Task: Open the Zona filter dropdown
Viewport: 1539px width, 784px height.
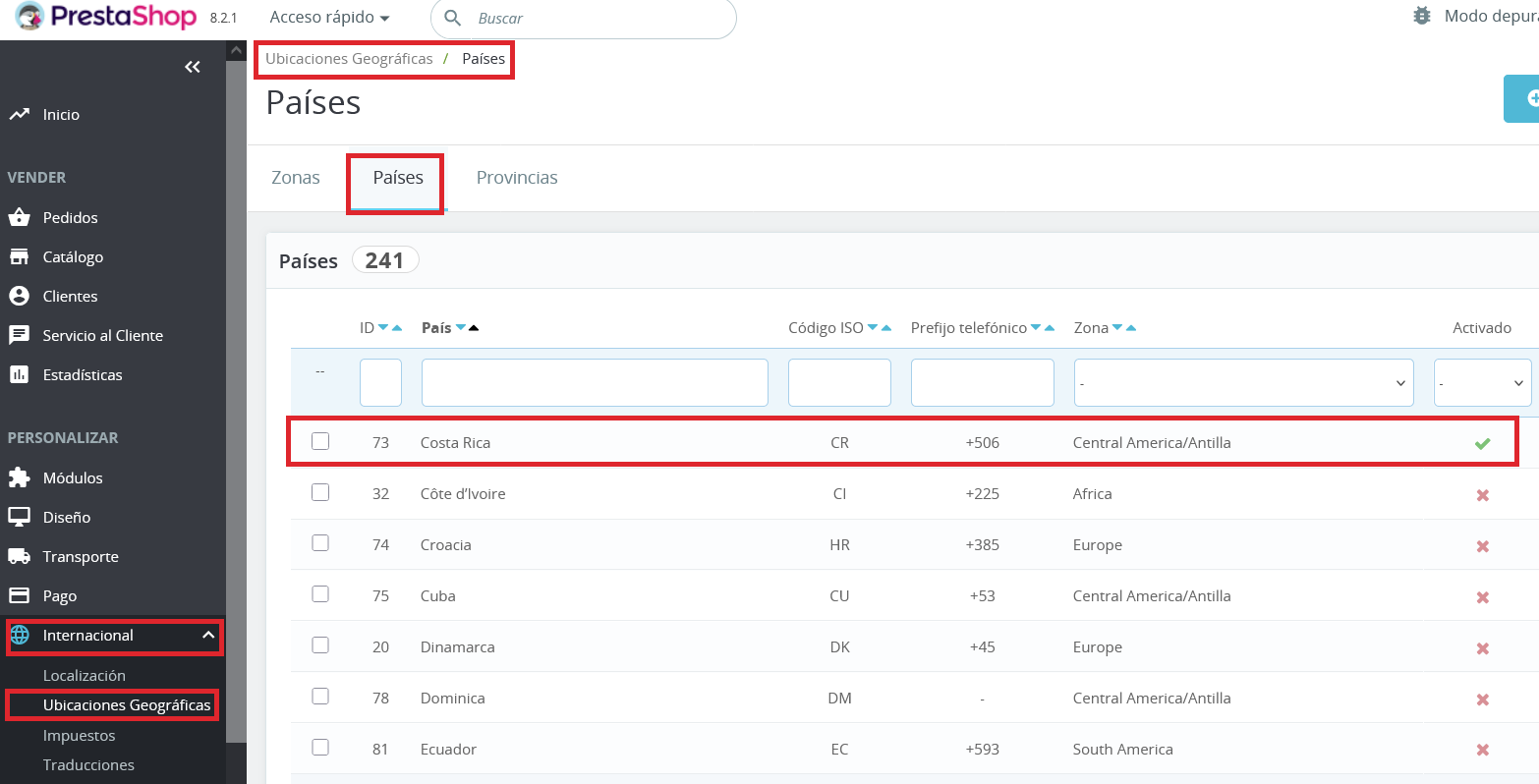Action: (1243, 382)
